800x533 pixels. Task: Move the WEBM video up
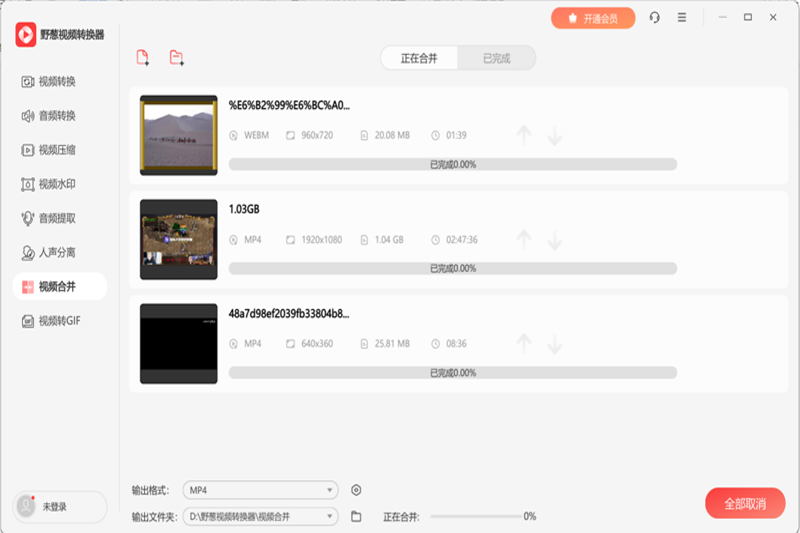click(522, 135)
